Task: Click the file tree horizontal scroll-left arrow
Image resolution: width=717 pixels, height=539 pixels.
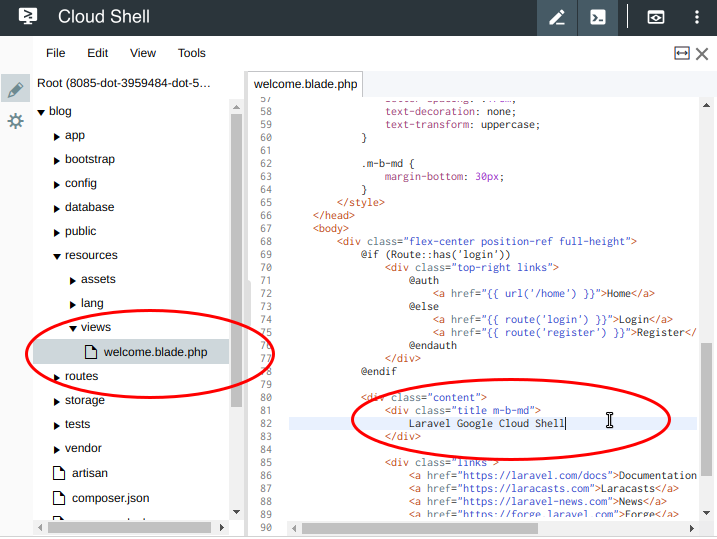Action: [40, 528]
